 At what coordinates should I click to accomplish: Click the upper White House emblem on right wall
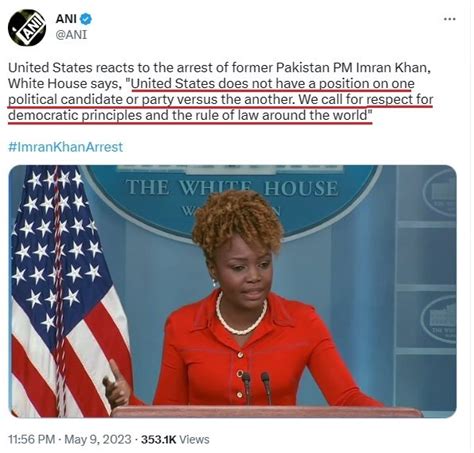point(440,193)
